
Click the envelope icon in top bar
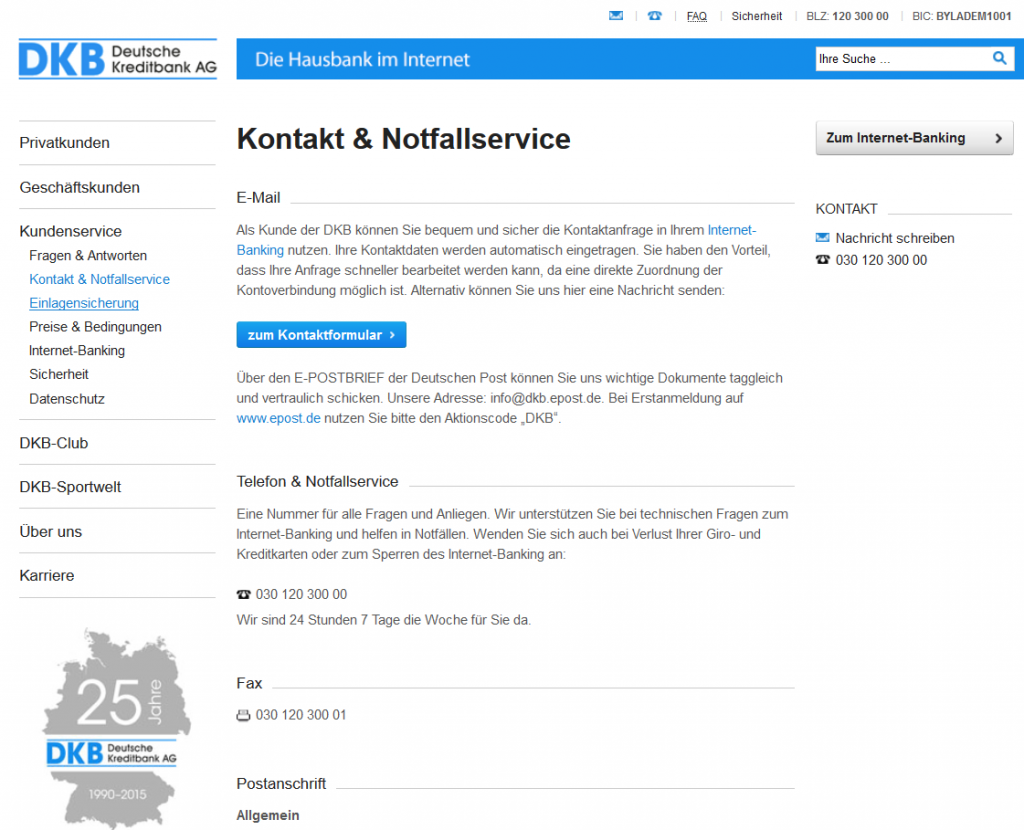616,16
